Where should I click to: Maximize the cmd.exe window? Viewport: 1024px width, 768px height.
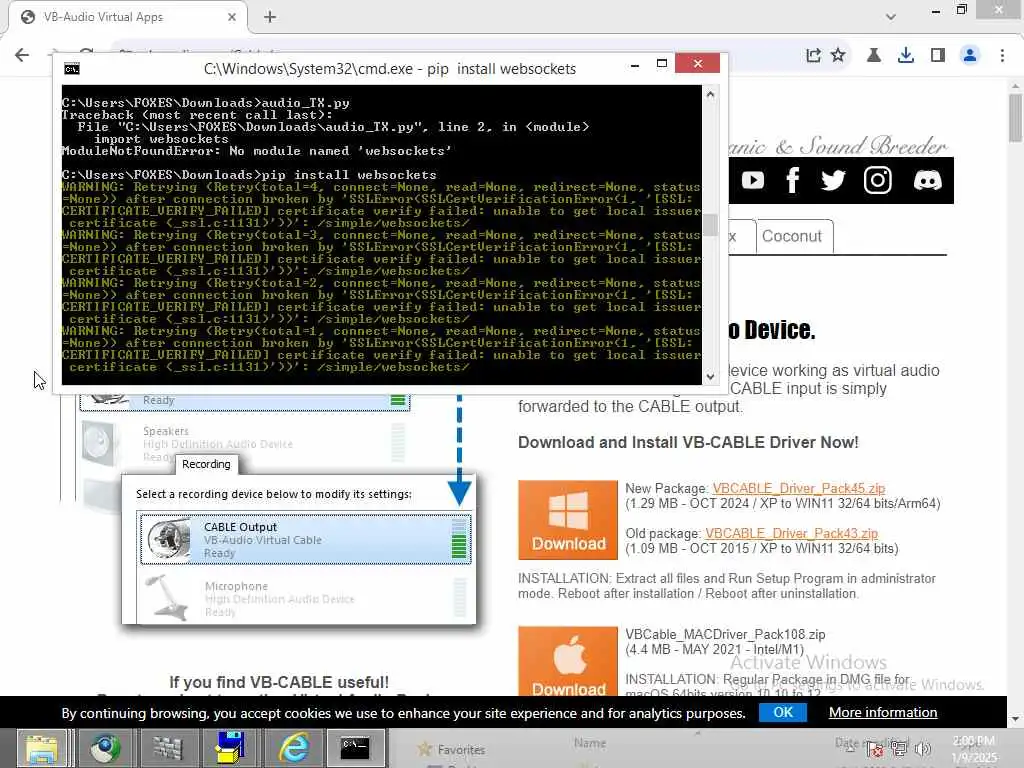coord(662,63)
